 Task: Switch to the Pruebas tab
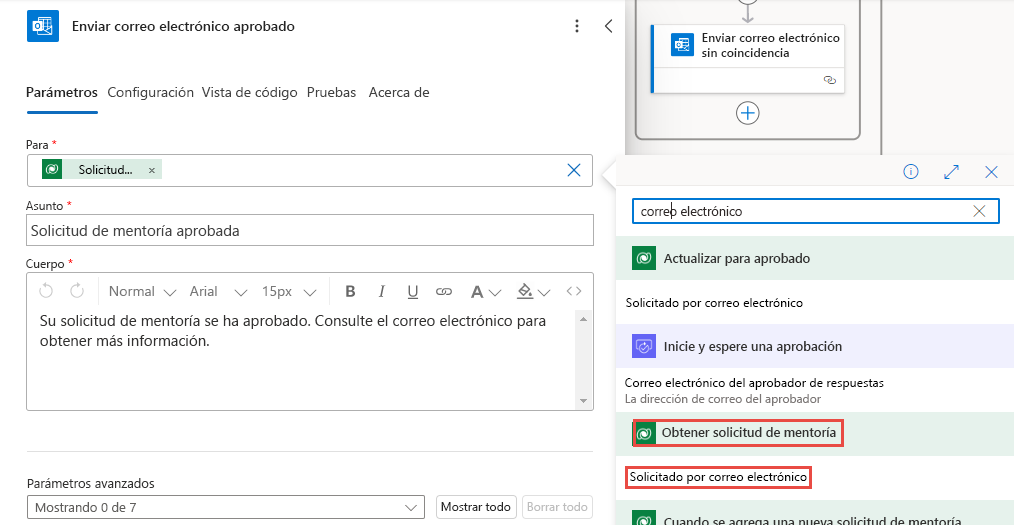pyautogui.click(x=331, y=92)
